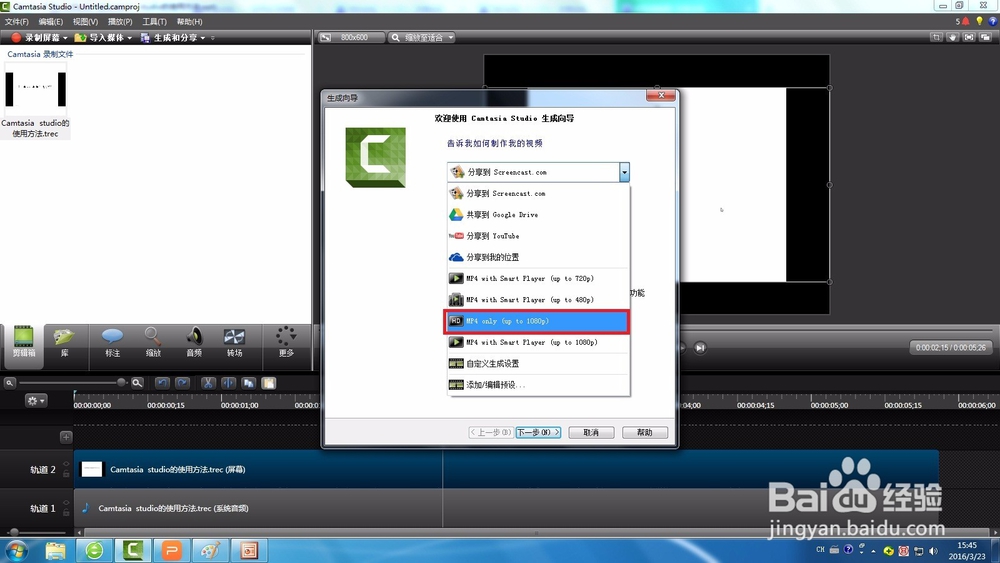
Task: Choose Share to Google Drive option
Action: pyautogui.click(x=538, y=215)
